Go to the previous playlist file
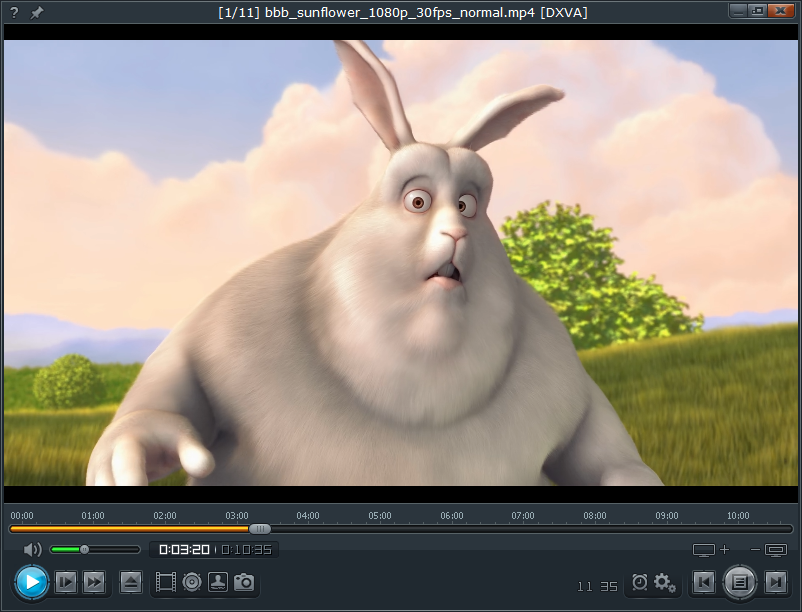The width and height of the screenshot is (802, 612). tap(704, 582)
